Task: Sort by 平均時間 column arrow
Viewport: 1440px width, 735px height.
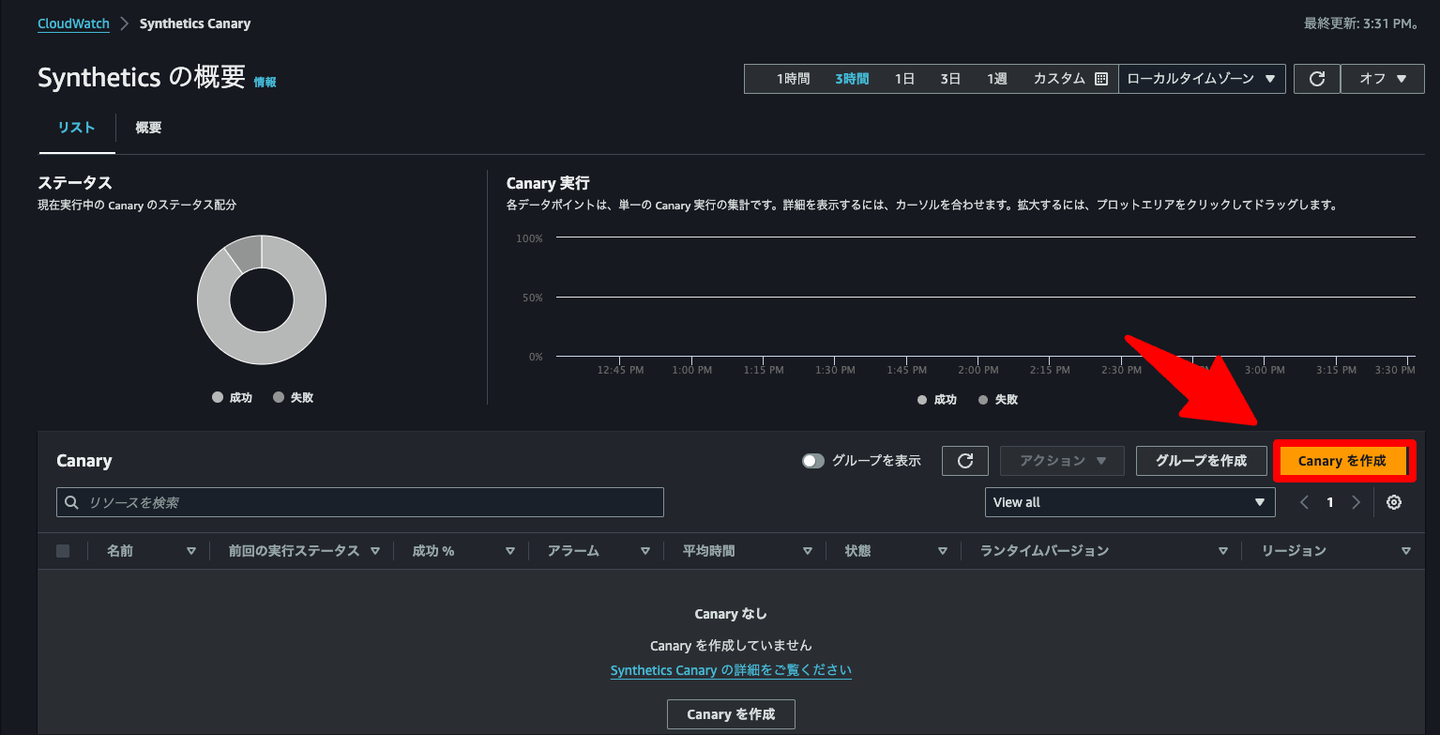Action: (808, 551)
